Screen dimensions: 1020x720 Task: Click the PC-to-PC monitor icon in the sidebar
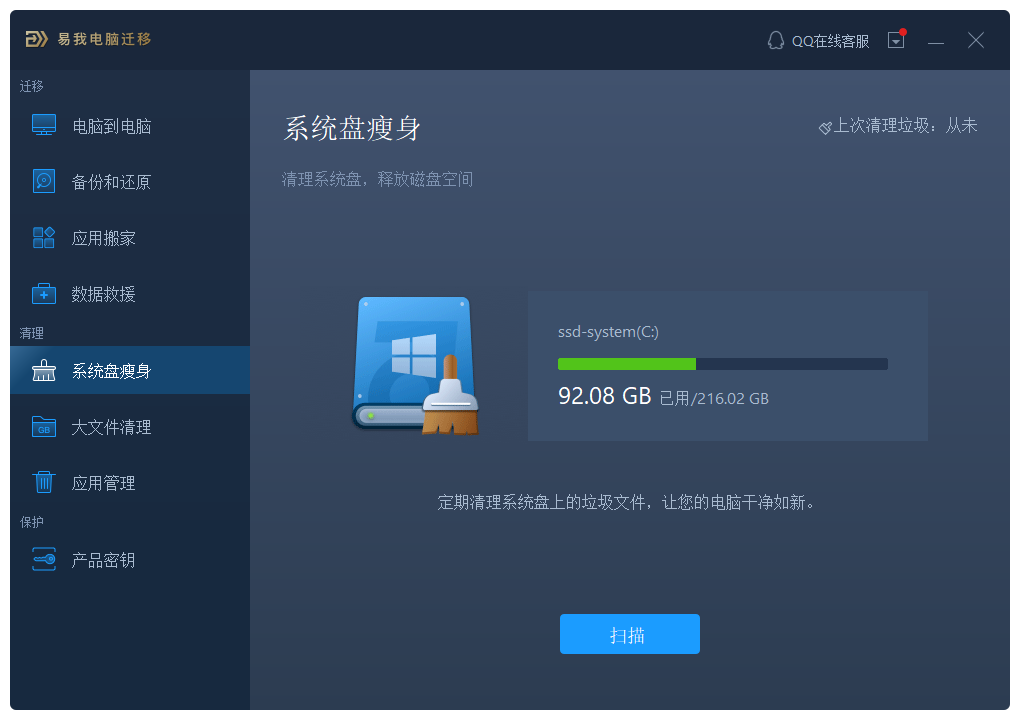click(44, 126)
